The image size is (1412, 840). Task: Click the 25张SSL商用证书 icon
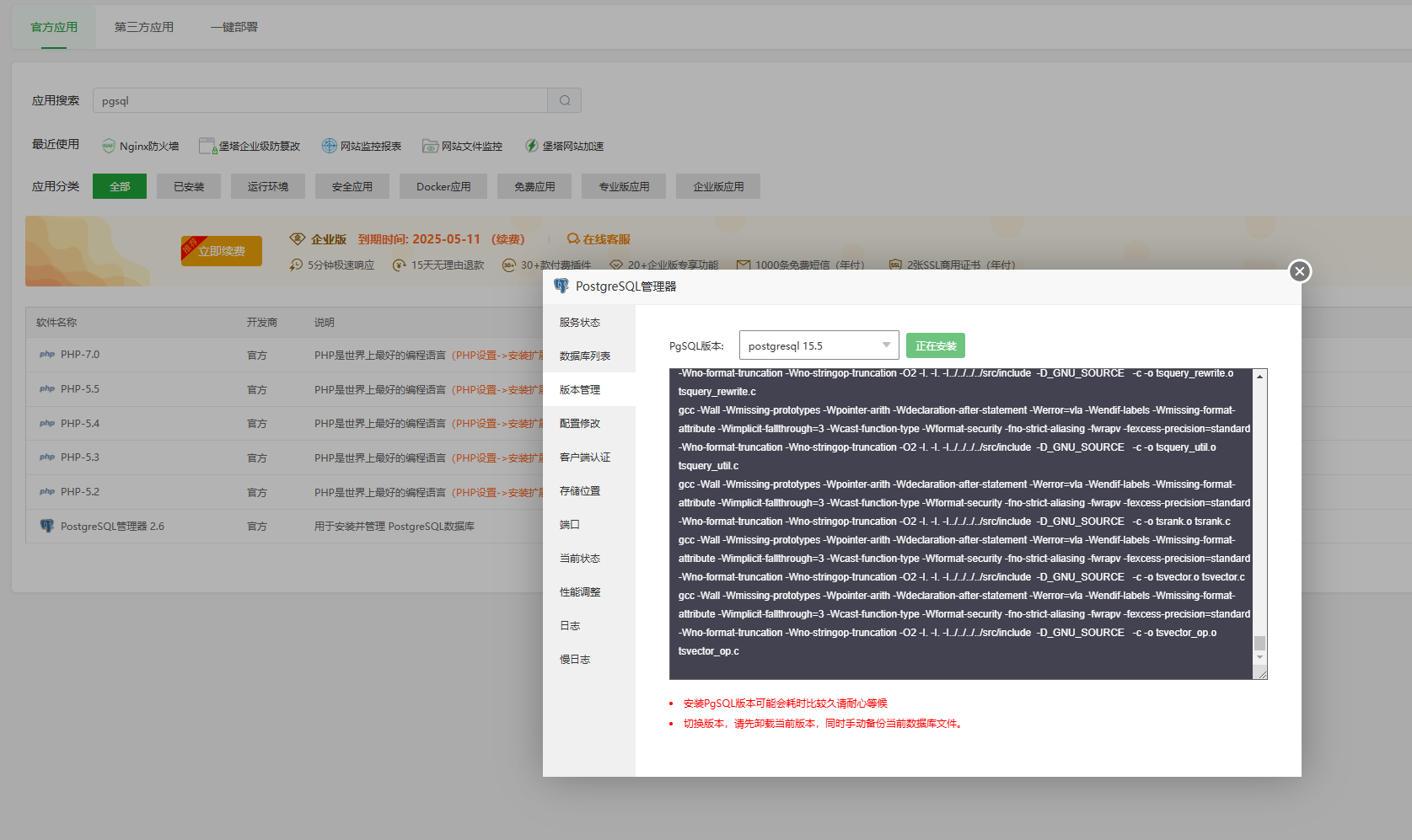895,265
